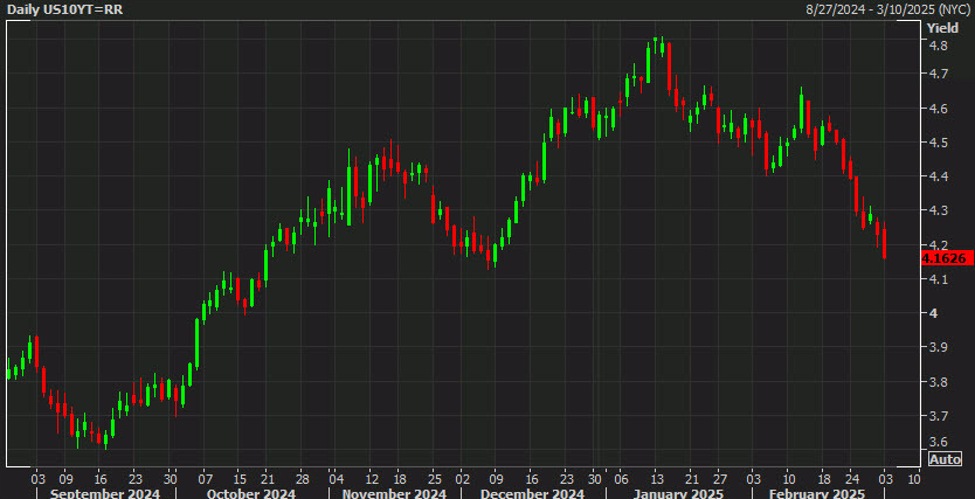The width and height of the screenshot is (975, 499).
Task: Click the last red candlestick on the chart
Action: tap(884, 243)
